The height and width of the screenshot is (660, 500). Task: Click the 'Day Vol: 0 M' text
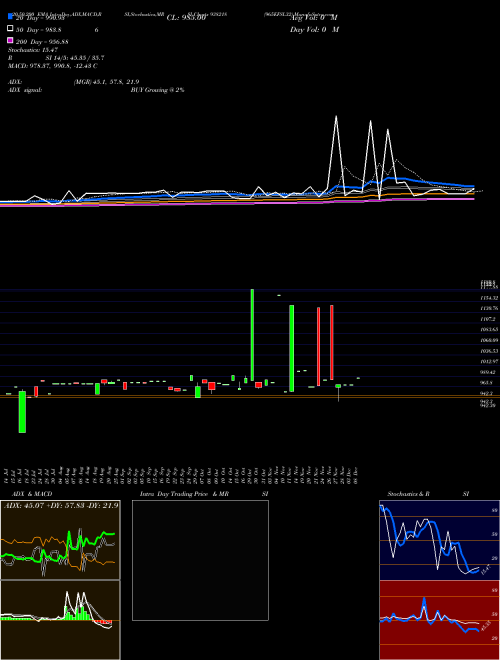pos(314,30)
